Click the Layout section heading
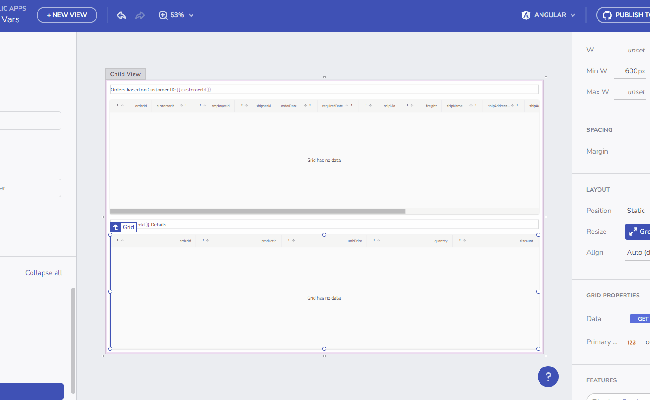 tap(598, 189)
